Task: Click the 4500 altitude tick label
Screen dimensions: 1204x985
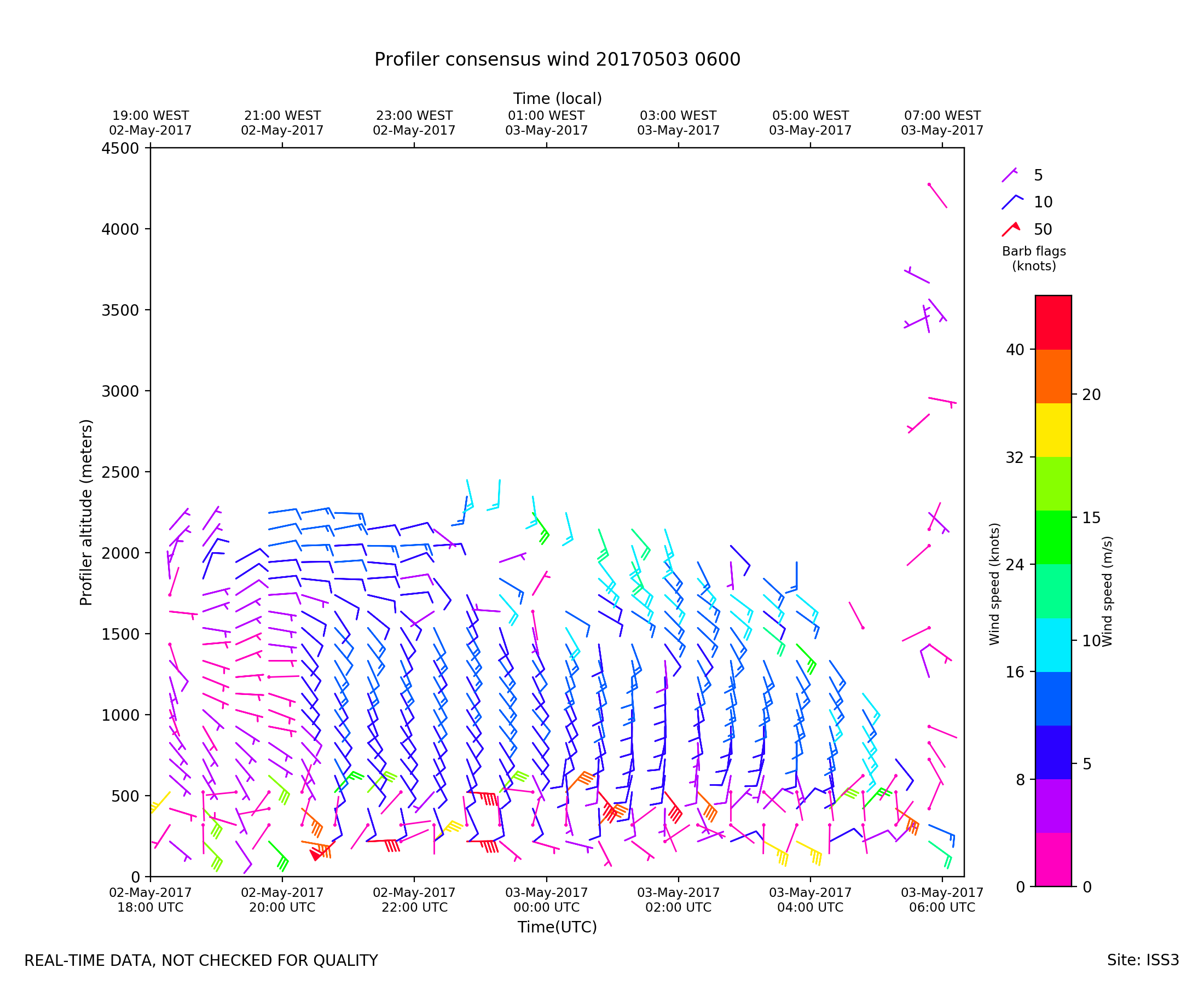Action: point(120,149)
